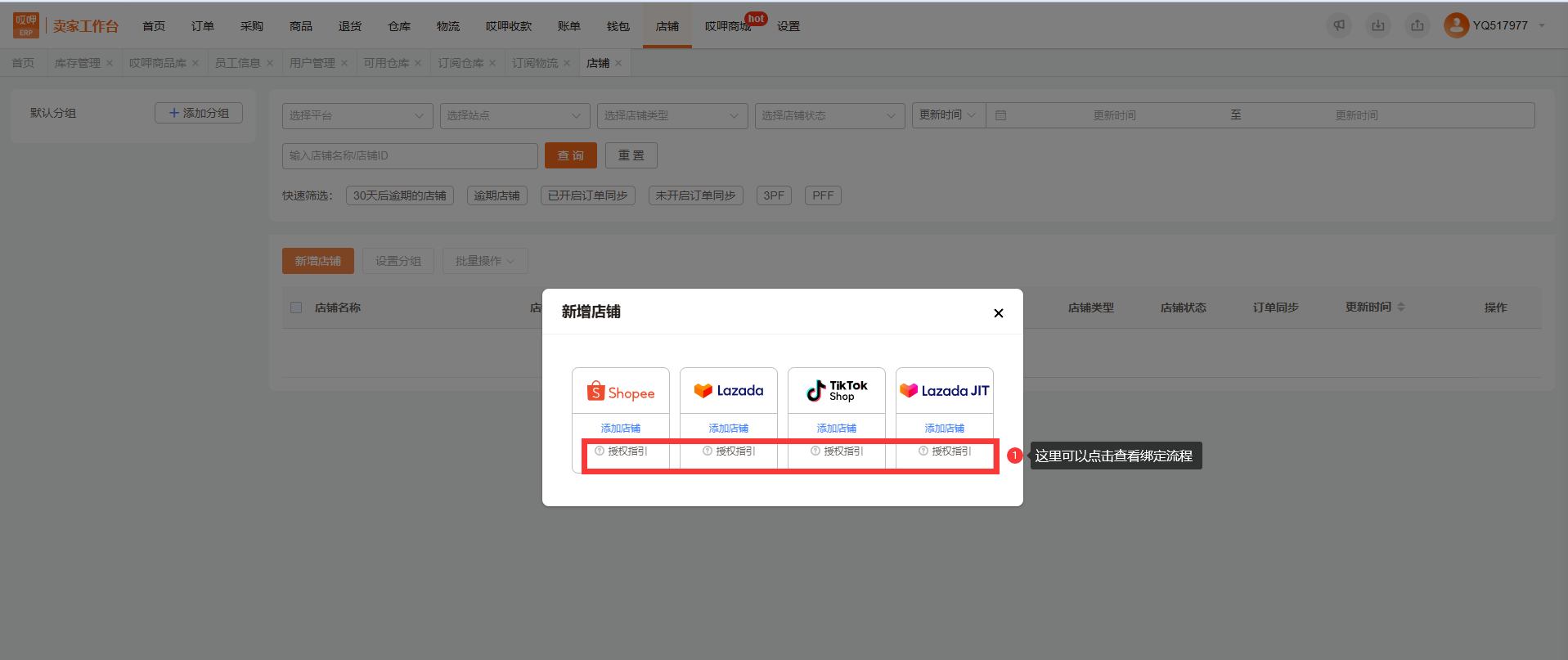The image size is (1568, 660).
Task: Click the orange 查询 button
Action: (x=571, y=155)
